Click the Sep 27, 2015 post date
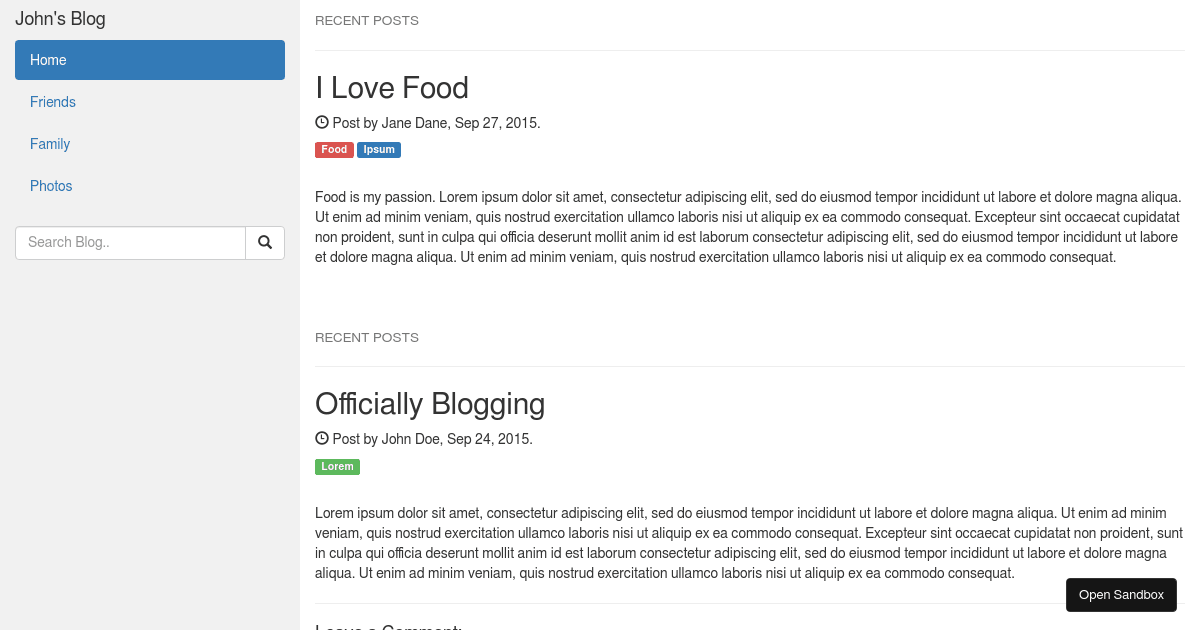Screen dimensions: 1200x630 (496, 122)
